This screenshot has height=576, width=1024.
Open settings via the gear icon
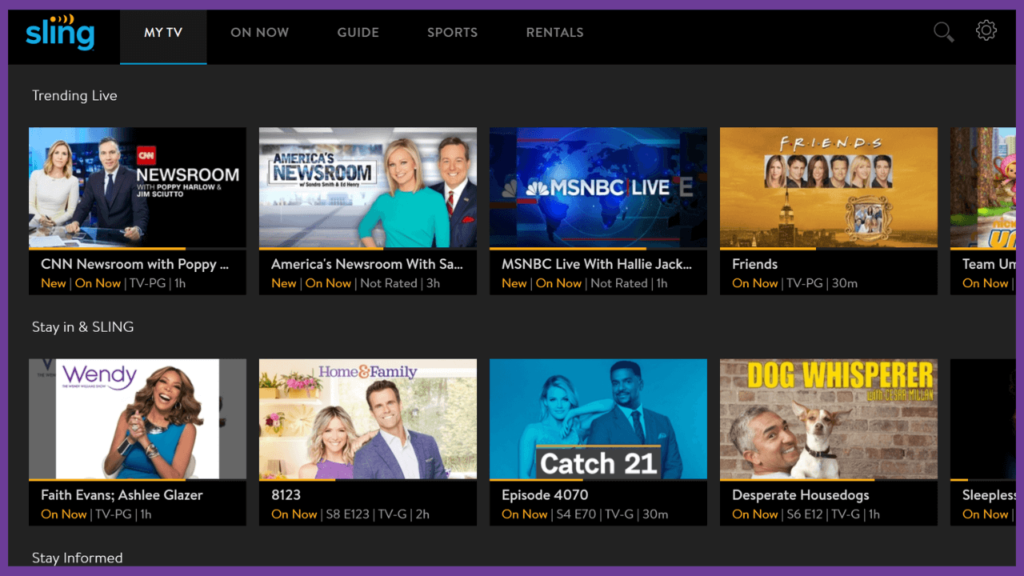tap(986, 31)
